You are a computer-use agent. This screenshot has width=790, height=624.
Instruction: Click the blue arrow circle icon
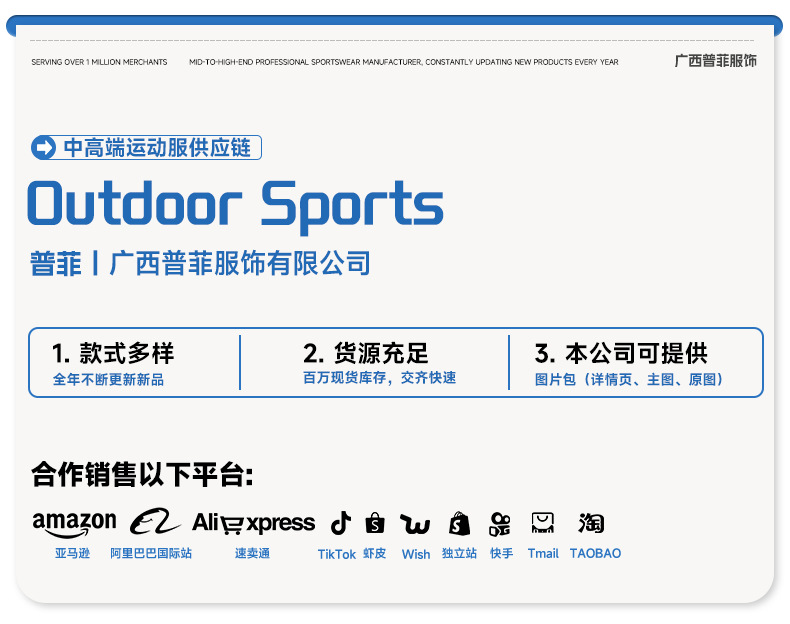(x=43, y=148)
